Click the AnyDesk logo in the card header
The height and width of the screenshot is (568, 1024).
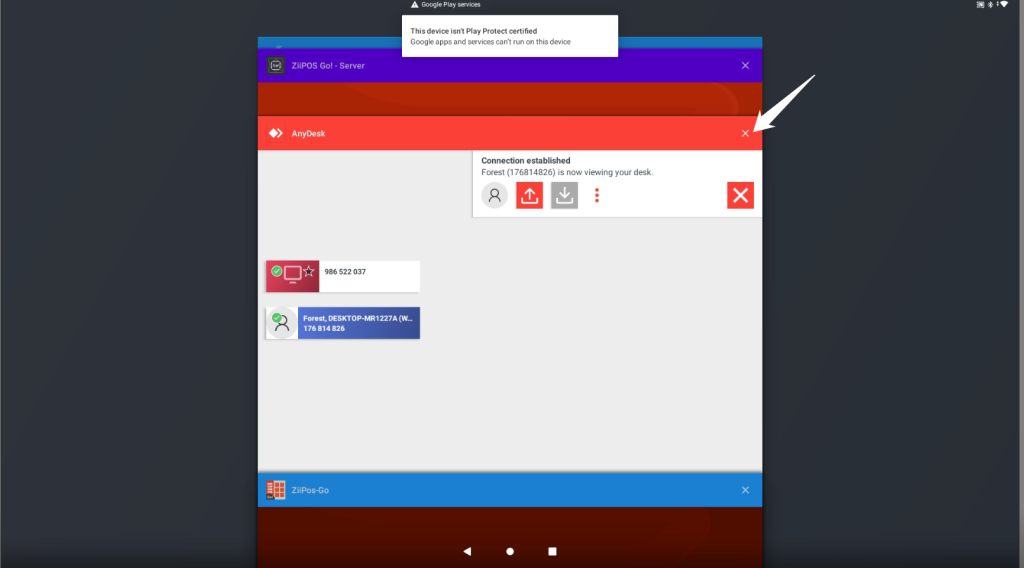(x=276, y=133)
